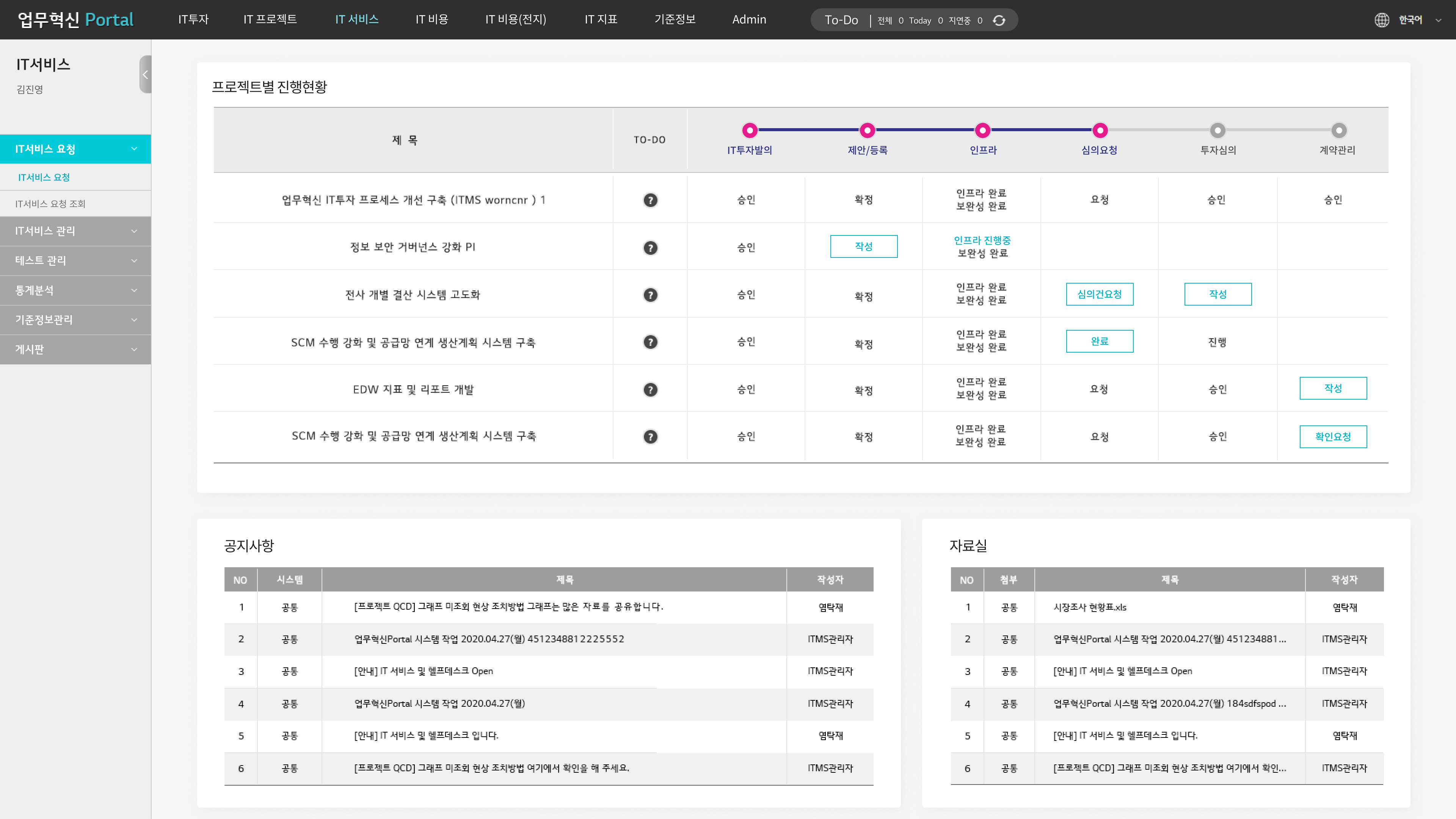The width and height of the screenshot is (1456, 819).
Task: Expand the 통계분석 sidebar section
Action: pyautogui.click(x=75, y=290)
